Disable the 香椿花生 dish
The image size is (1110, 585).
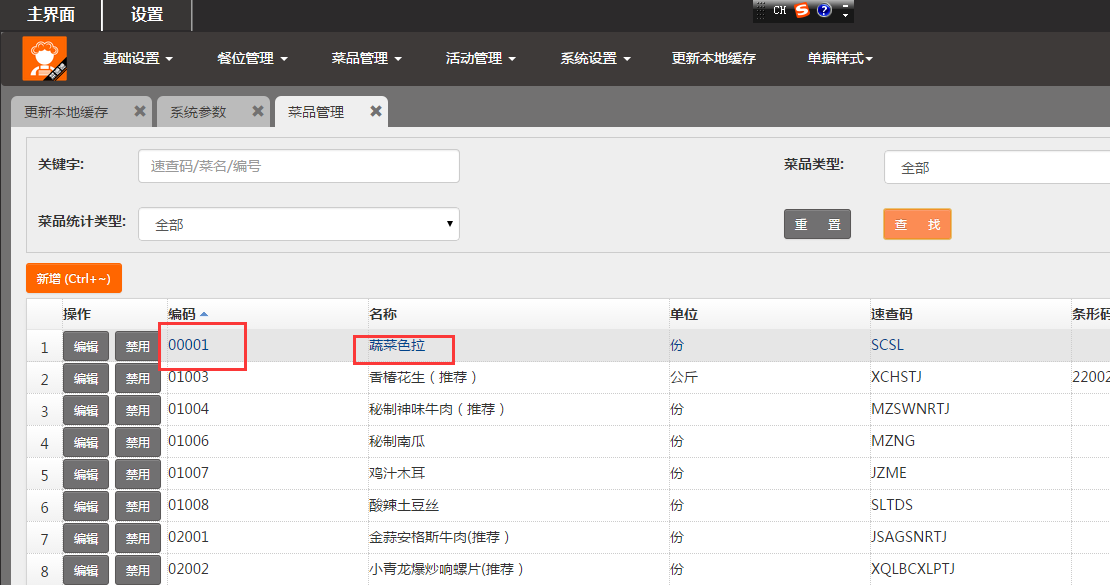(x=138, y=378)
